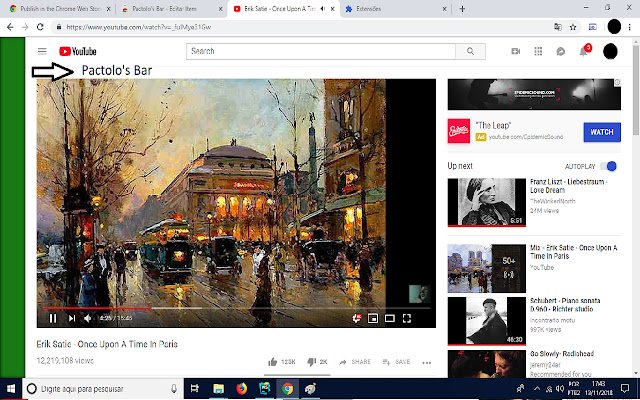Open the Epidemic Sound ad banner
Image resolution: width=640 pixels, height=400 pixels.
(534, 94)
